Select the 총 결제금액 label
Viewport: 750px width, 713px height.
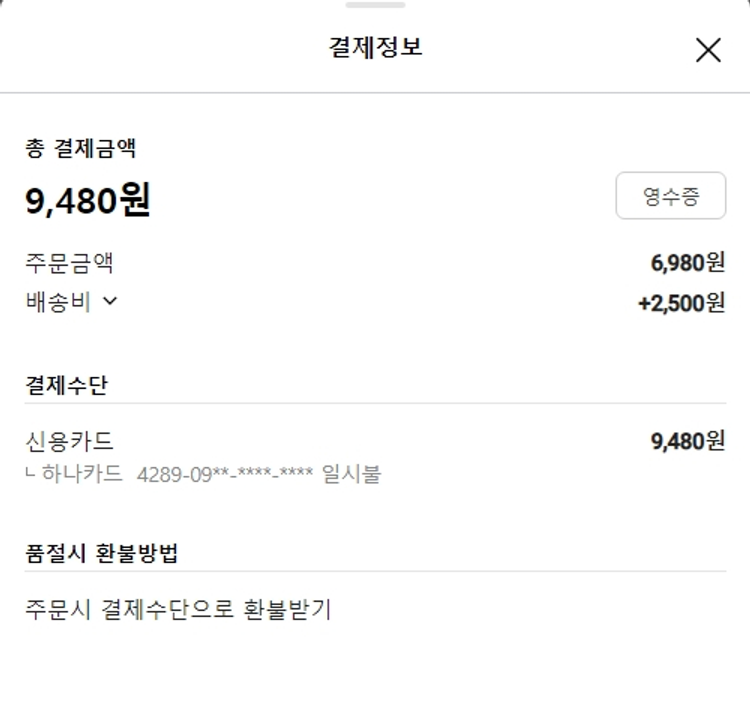(x=81, y=149)
